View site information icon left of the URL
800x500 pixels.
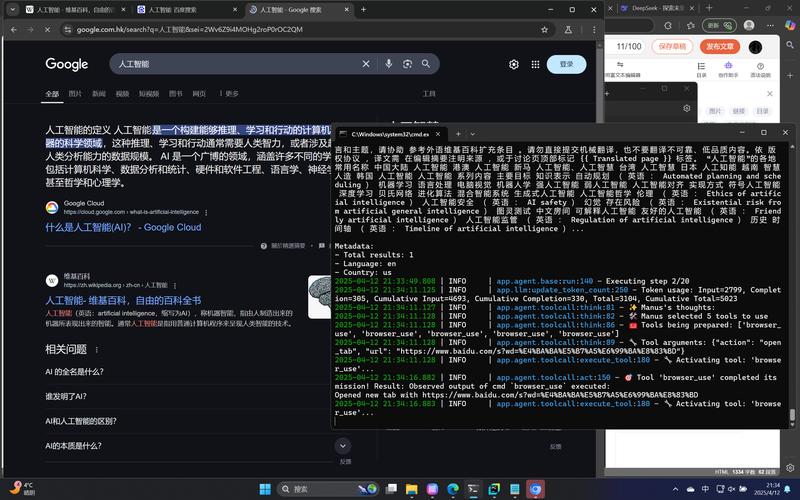click(x=68, y=30)
